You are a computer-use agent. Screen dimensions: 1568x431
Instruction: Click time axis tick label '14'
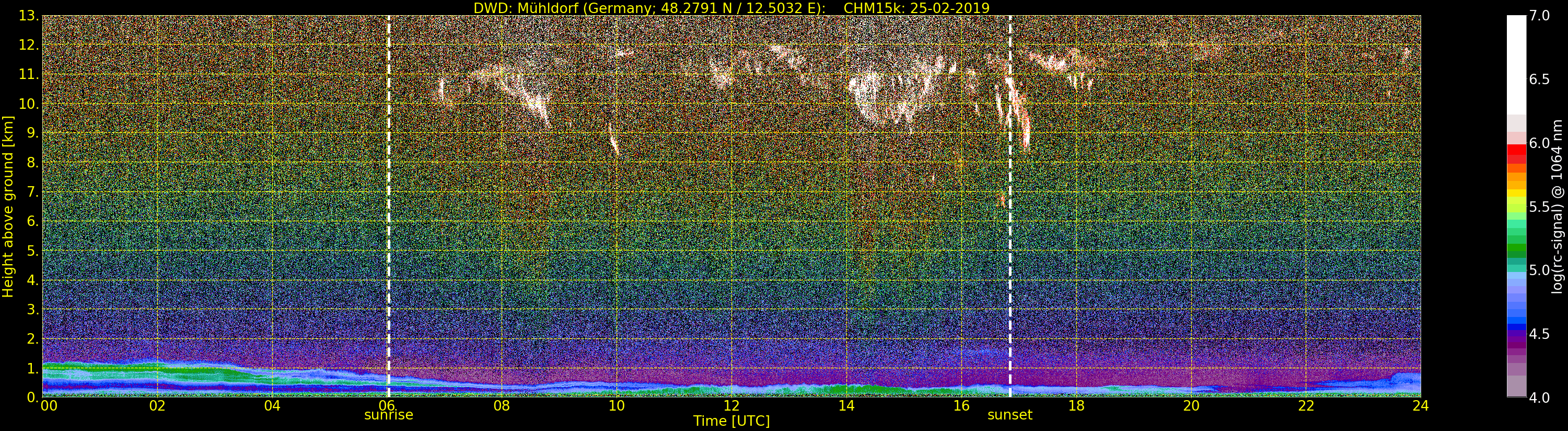click(846, 406)
